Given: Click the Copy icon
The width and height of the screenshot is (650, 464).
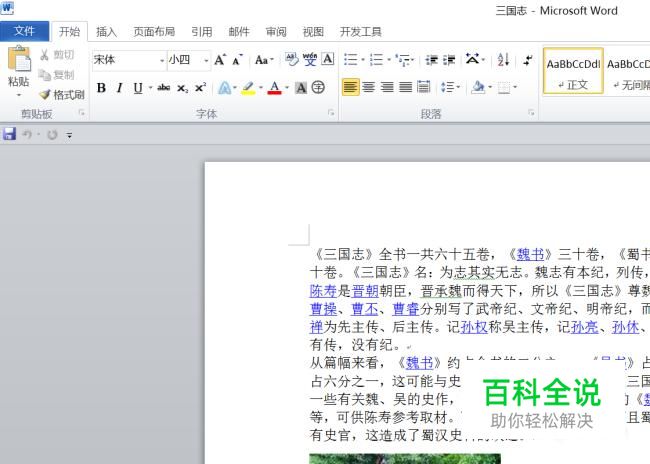Looking at the screenshot, I should (x=44, y=75).
